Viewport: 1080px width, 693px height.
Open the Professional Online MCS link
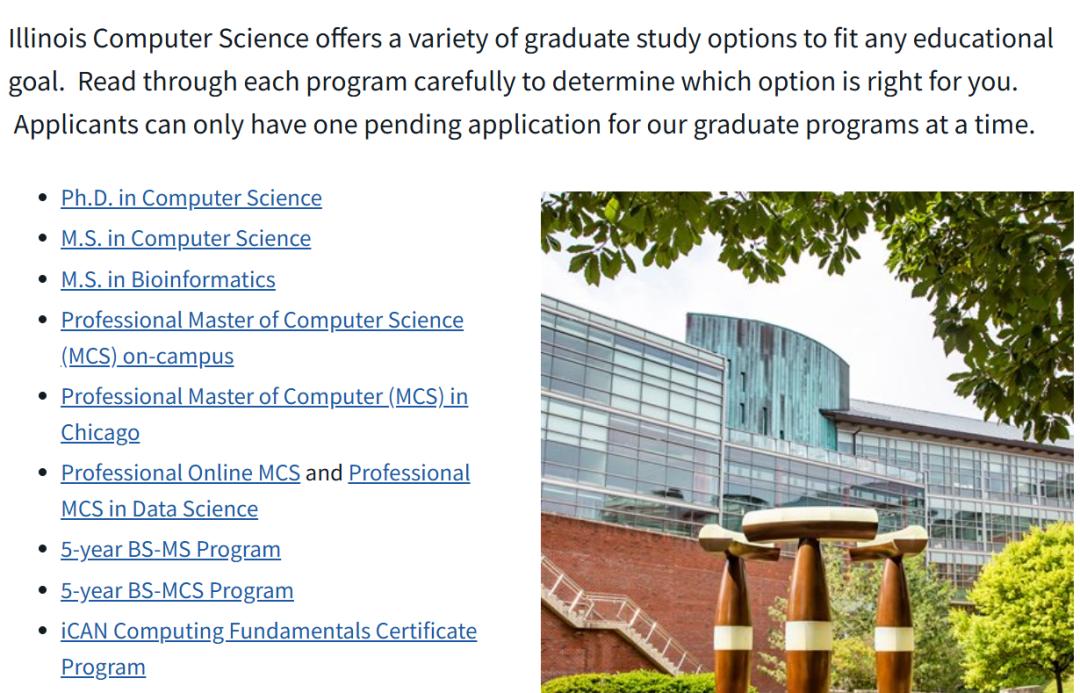[x=180, y=473]
